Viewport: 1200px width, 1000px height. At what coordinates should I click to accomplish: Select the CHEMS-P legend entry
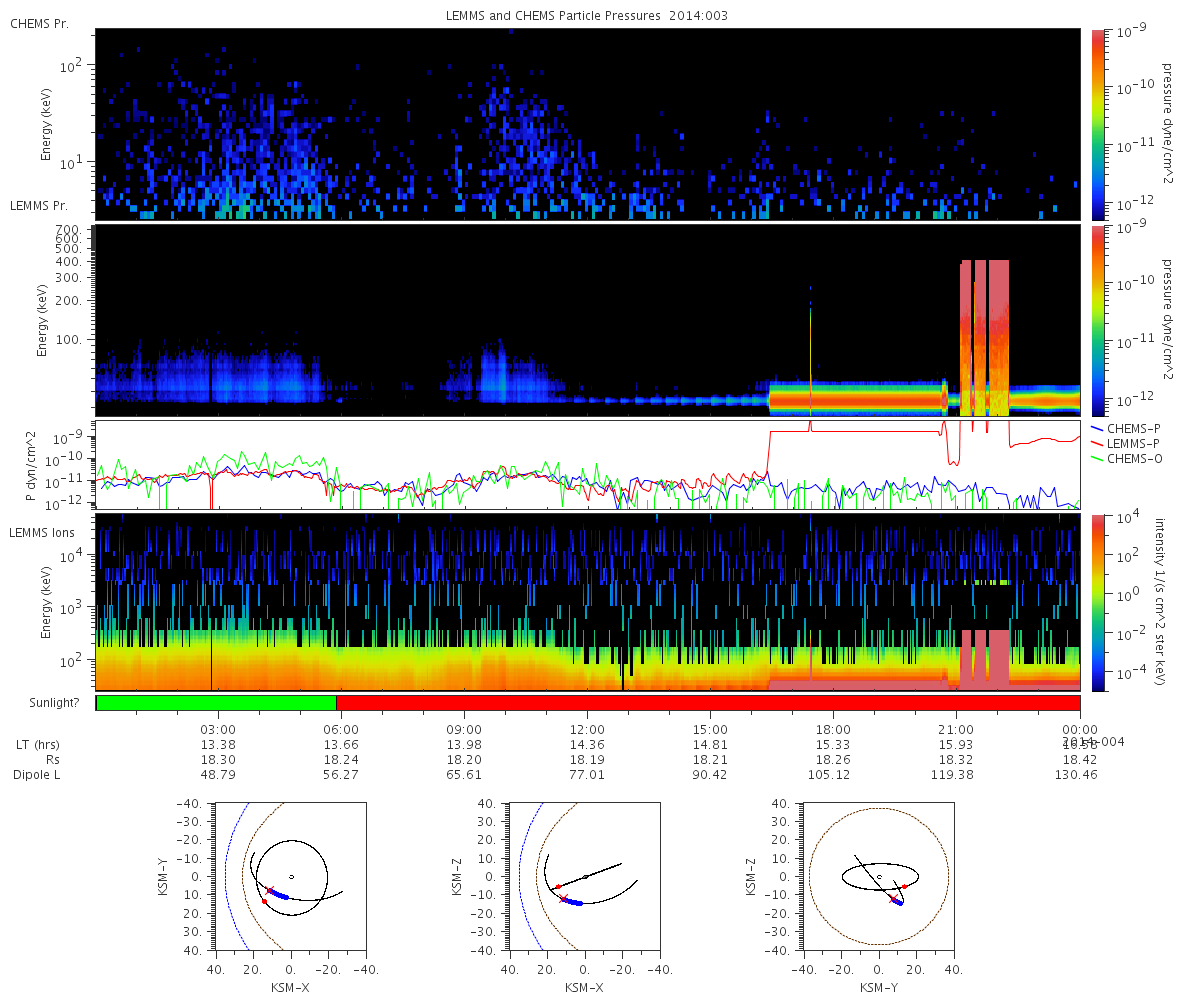[1134, 428]
